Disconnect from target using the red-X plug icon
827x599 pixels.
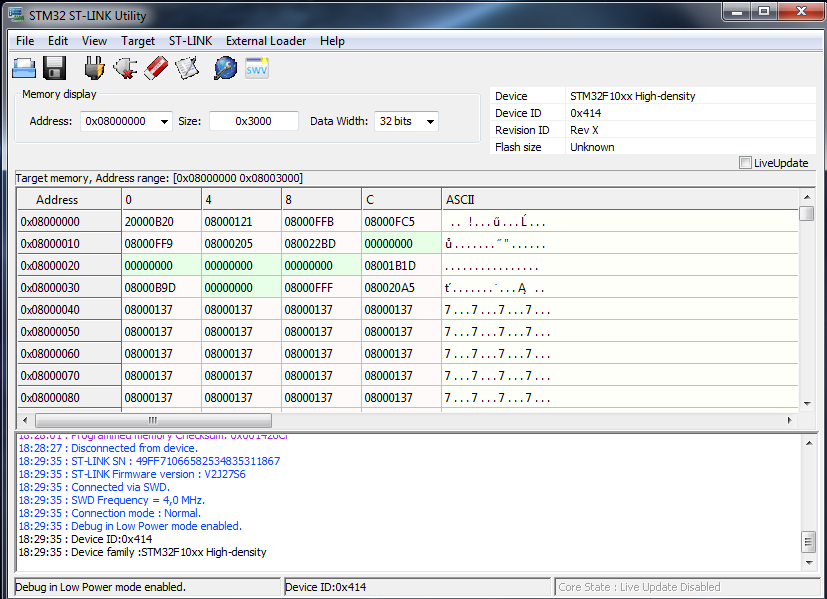click(125, 69)
